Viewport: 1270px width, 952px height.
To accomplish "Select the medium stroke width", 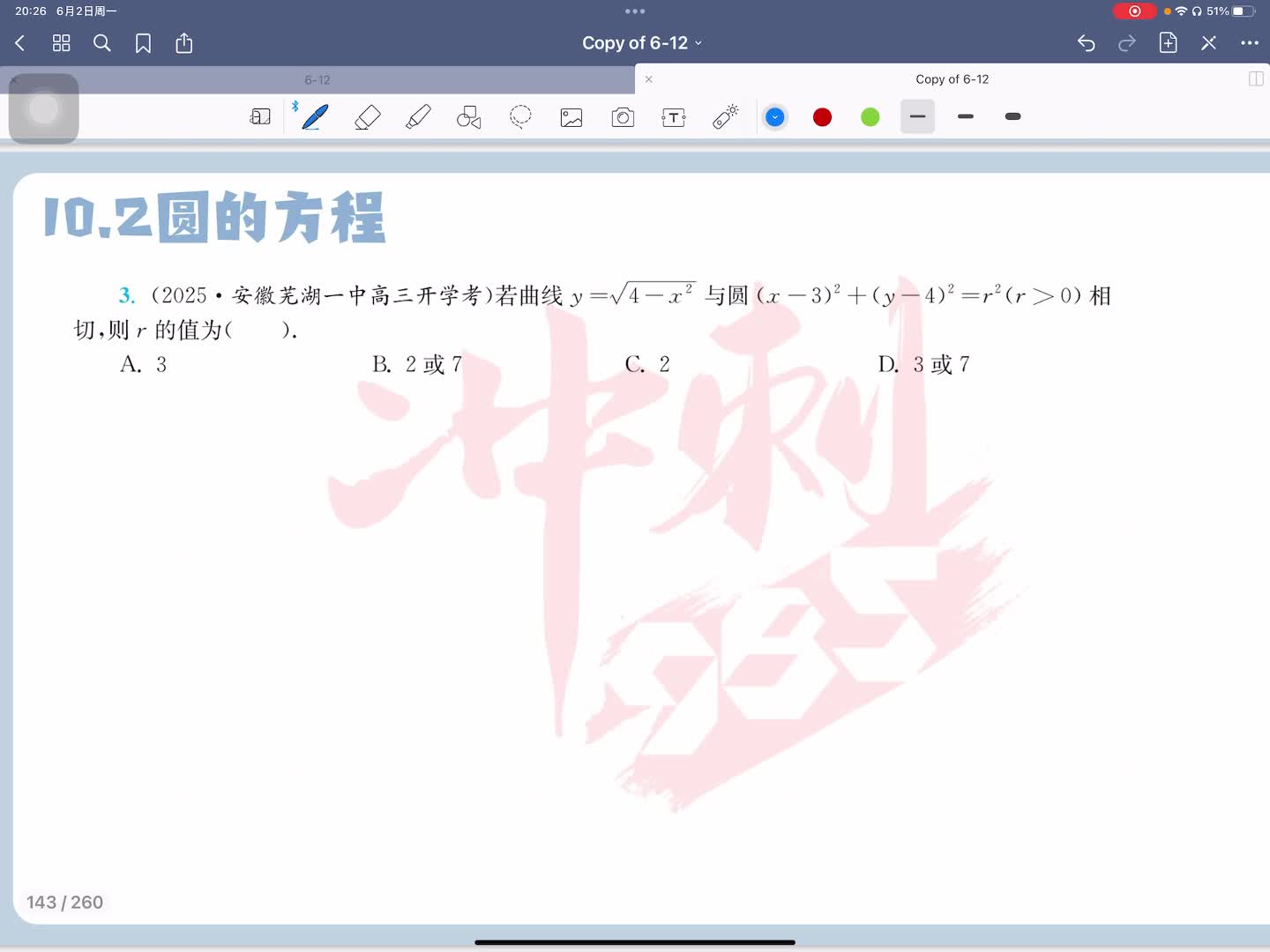I will coord(966,116).
